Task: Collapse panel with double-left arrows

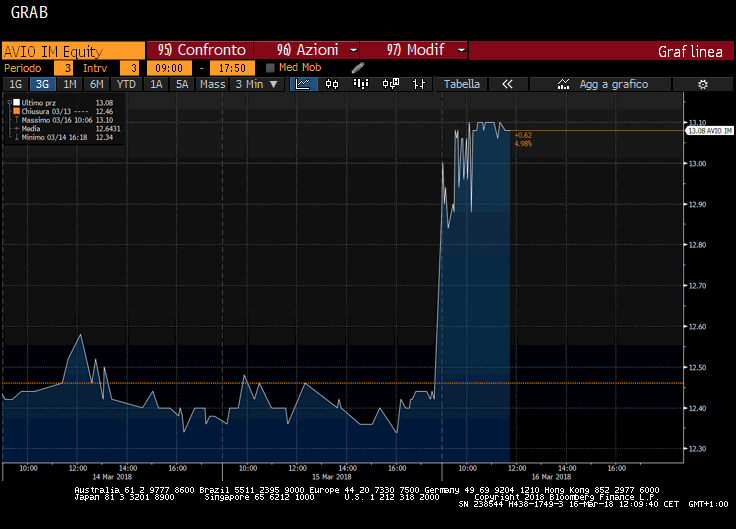Action: click(507, 85)
